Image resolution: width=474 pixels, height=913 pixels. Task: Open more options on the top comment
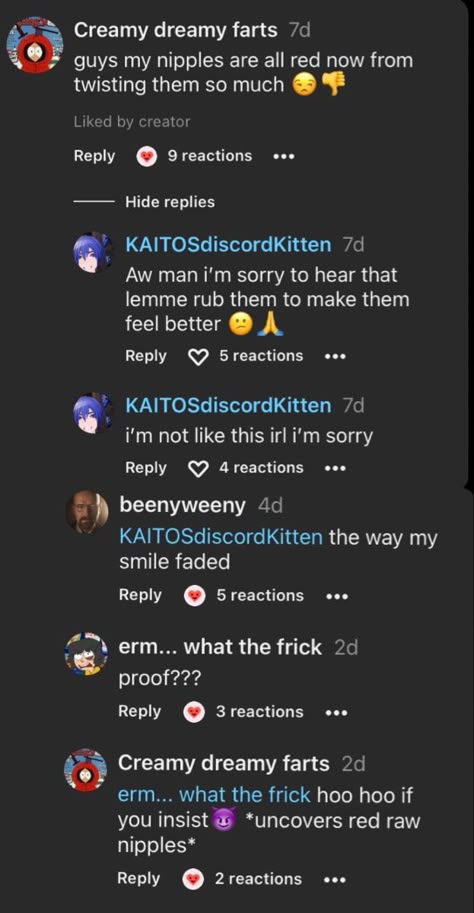coord(284,157)
